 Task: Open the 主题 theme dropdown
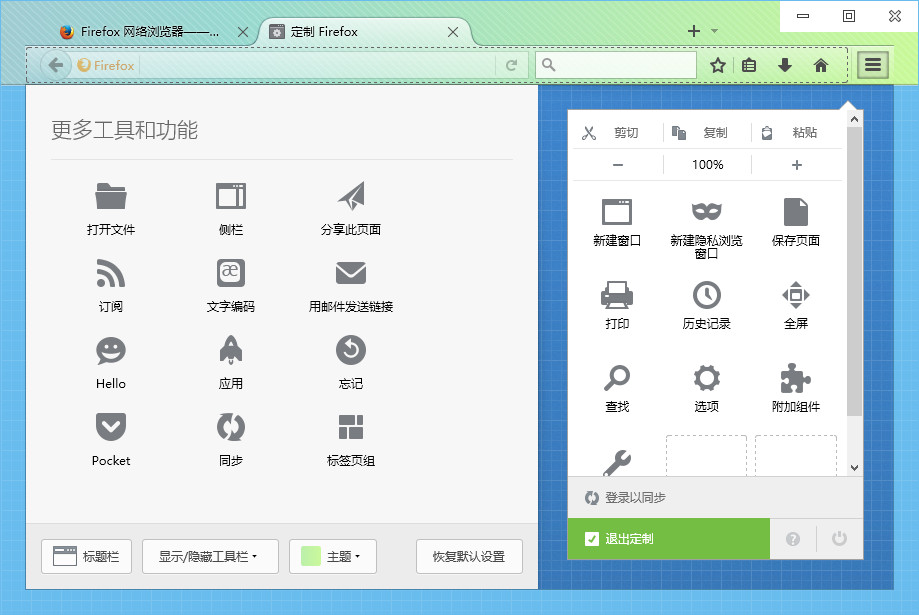pyautogui.click(x=332, y=556)
